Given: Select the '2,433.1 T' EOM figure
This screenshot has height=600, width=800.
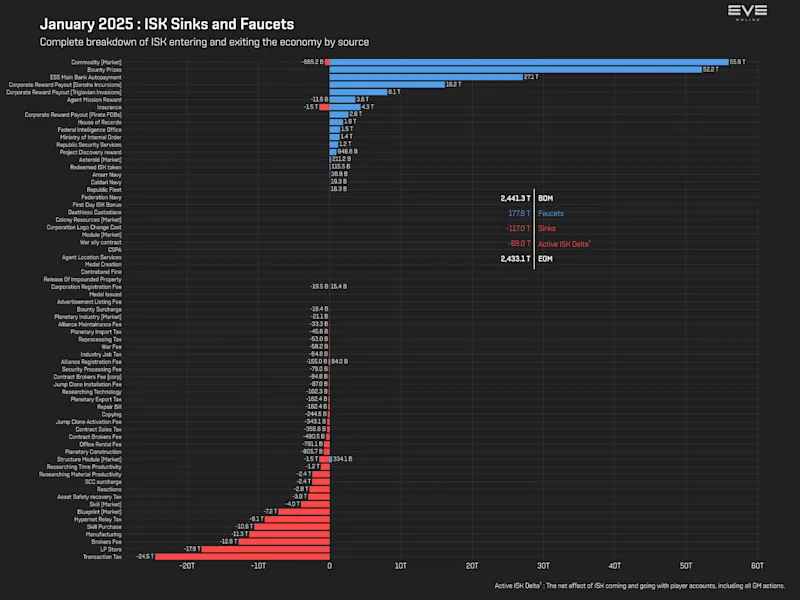Looking at the screenshot, I should click(x=515, y=259).
